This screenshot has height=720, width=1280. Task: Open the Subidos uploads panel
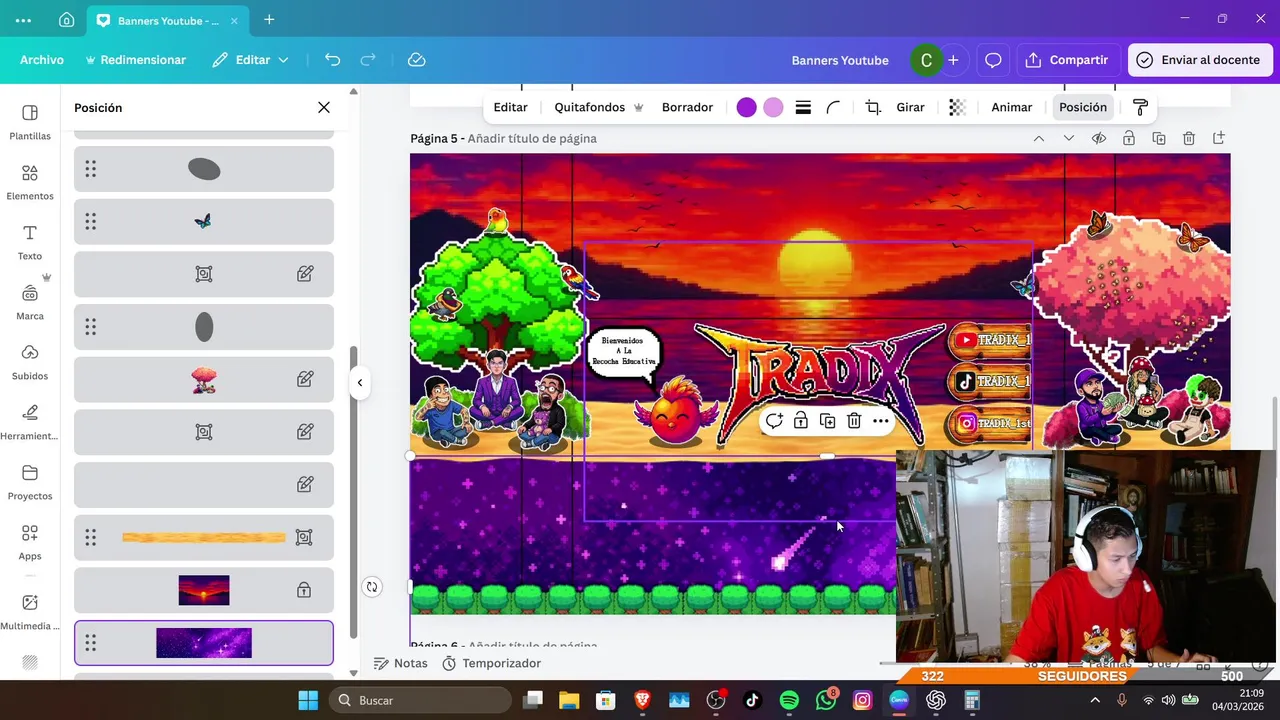[30, 362]
